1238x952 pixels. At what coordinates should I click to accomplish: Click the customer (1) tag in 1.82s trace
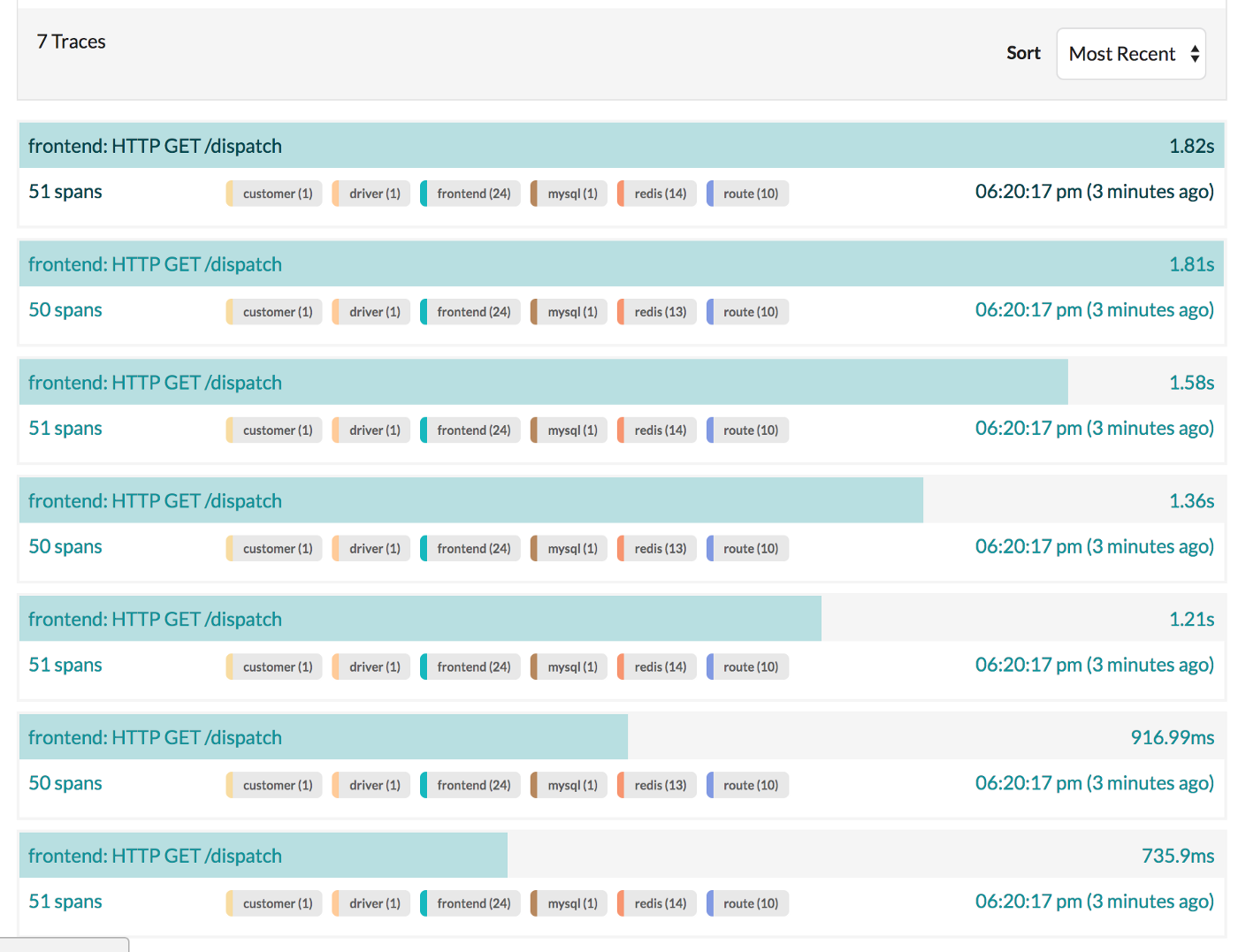[274, 194]
